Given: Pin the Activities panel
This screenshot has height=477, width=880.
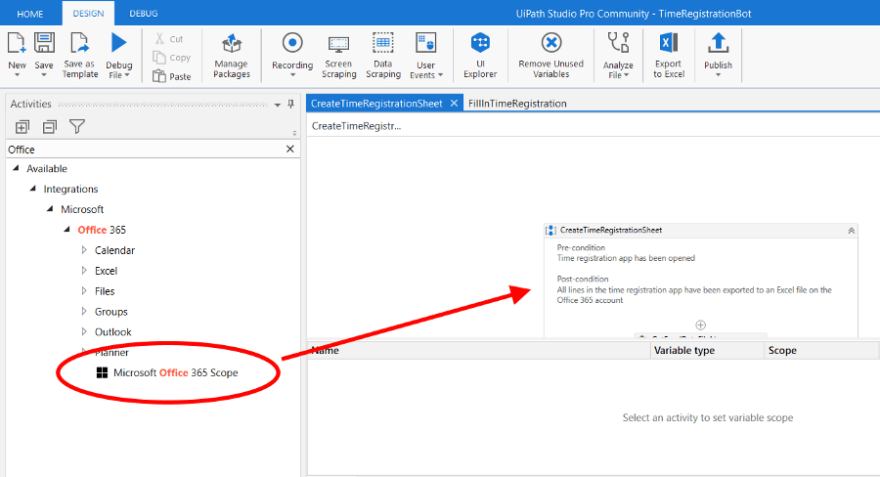Looking at the screenshot, I should (x=291, y=104).
